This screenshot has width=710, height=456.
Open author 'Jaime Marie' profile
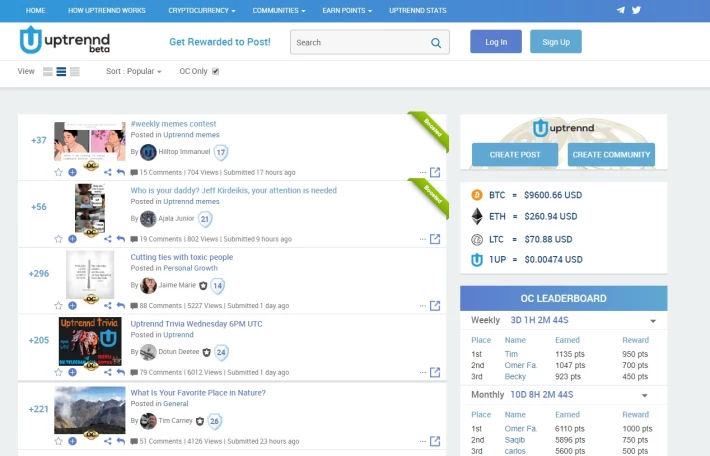[x=177, y=285]
